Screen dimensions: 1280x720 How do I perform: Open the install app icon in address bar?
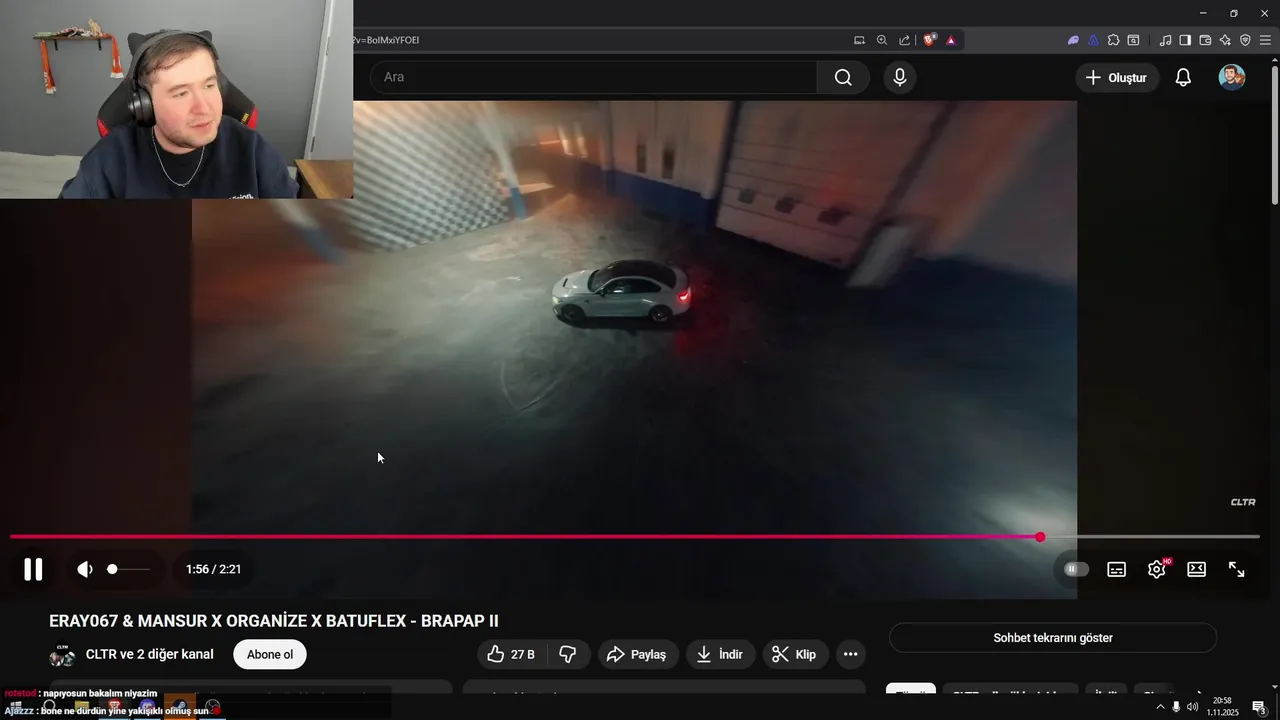(x=859, y=40)
